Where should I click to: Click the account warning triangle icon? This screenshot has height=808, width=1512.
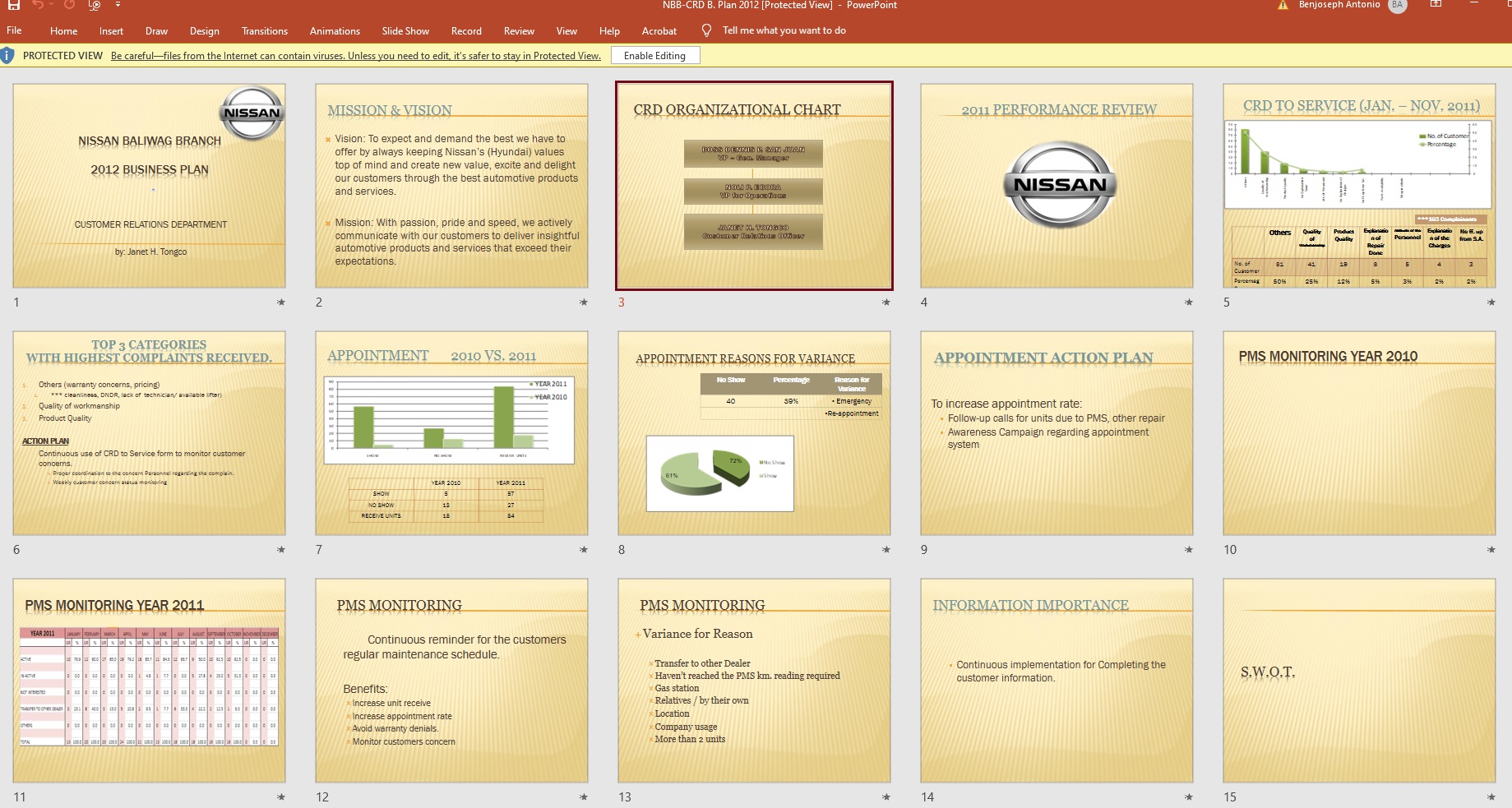pos(1283,5)
